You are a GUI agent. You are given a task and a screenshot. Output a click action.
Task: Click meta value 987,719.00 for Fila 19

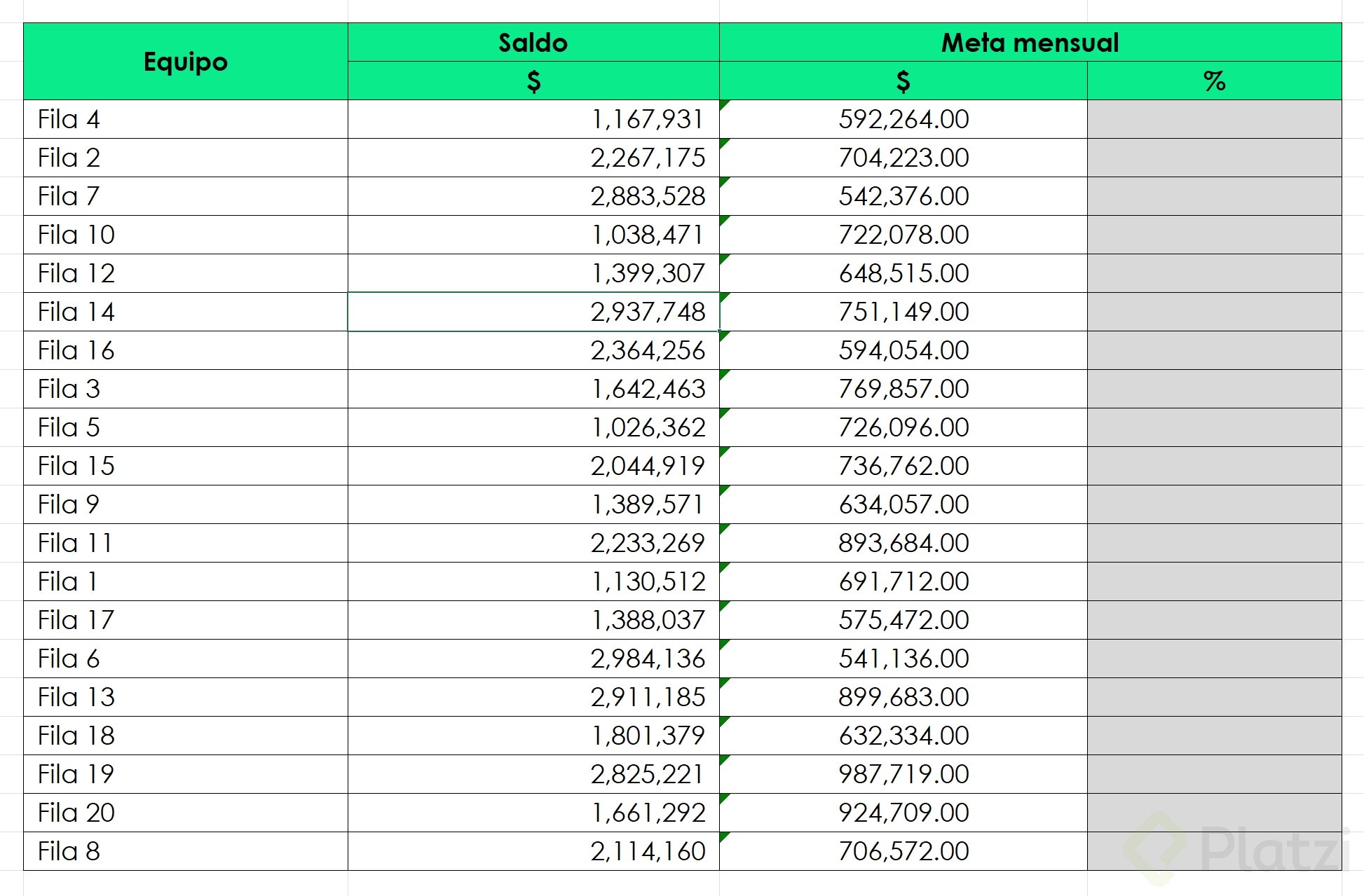(x=903, y=774)
